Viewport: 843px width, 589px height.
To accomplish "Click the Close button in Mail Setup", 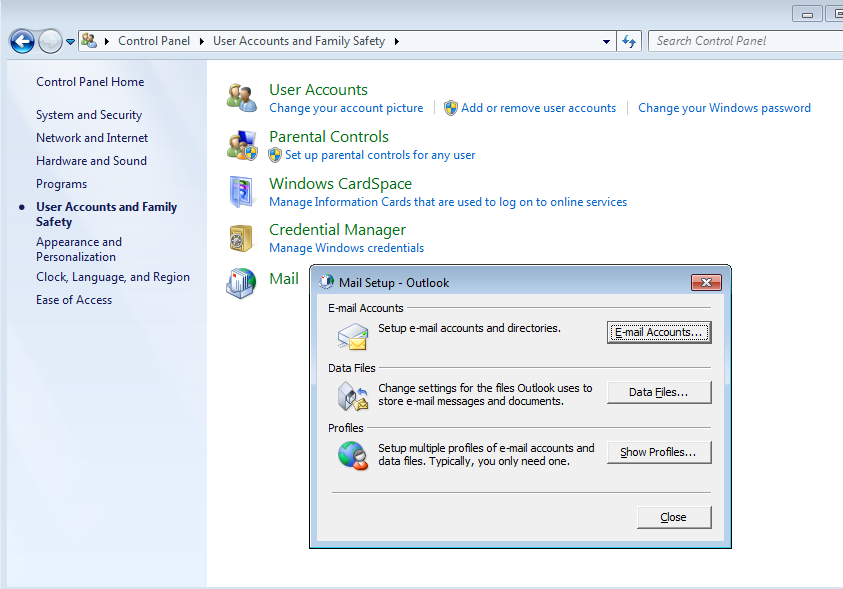I will pyautogui.click(x=674, y=517).
